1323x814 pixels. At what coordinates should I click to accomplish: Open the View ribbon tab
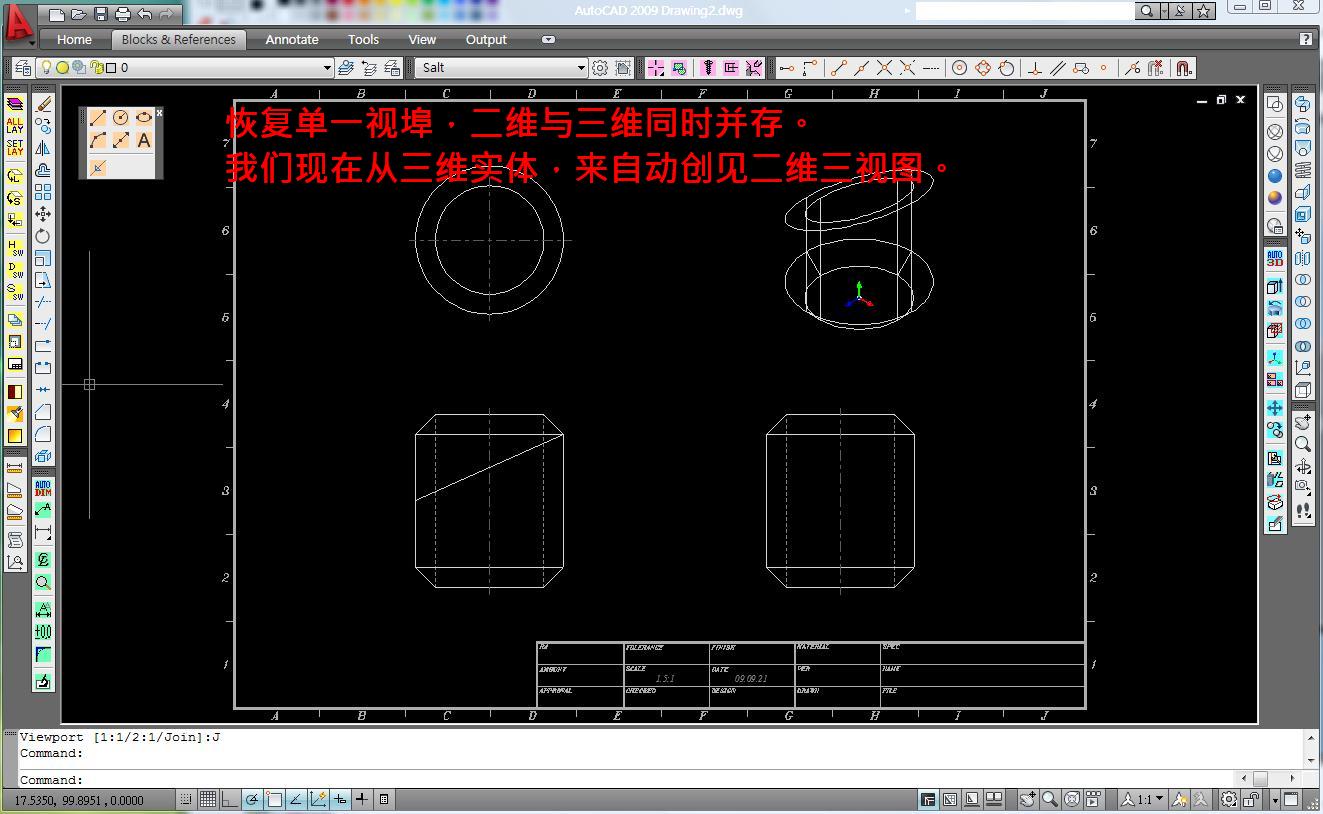(422, 40)
